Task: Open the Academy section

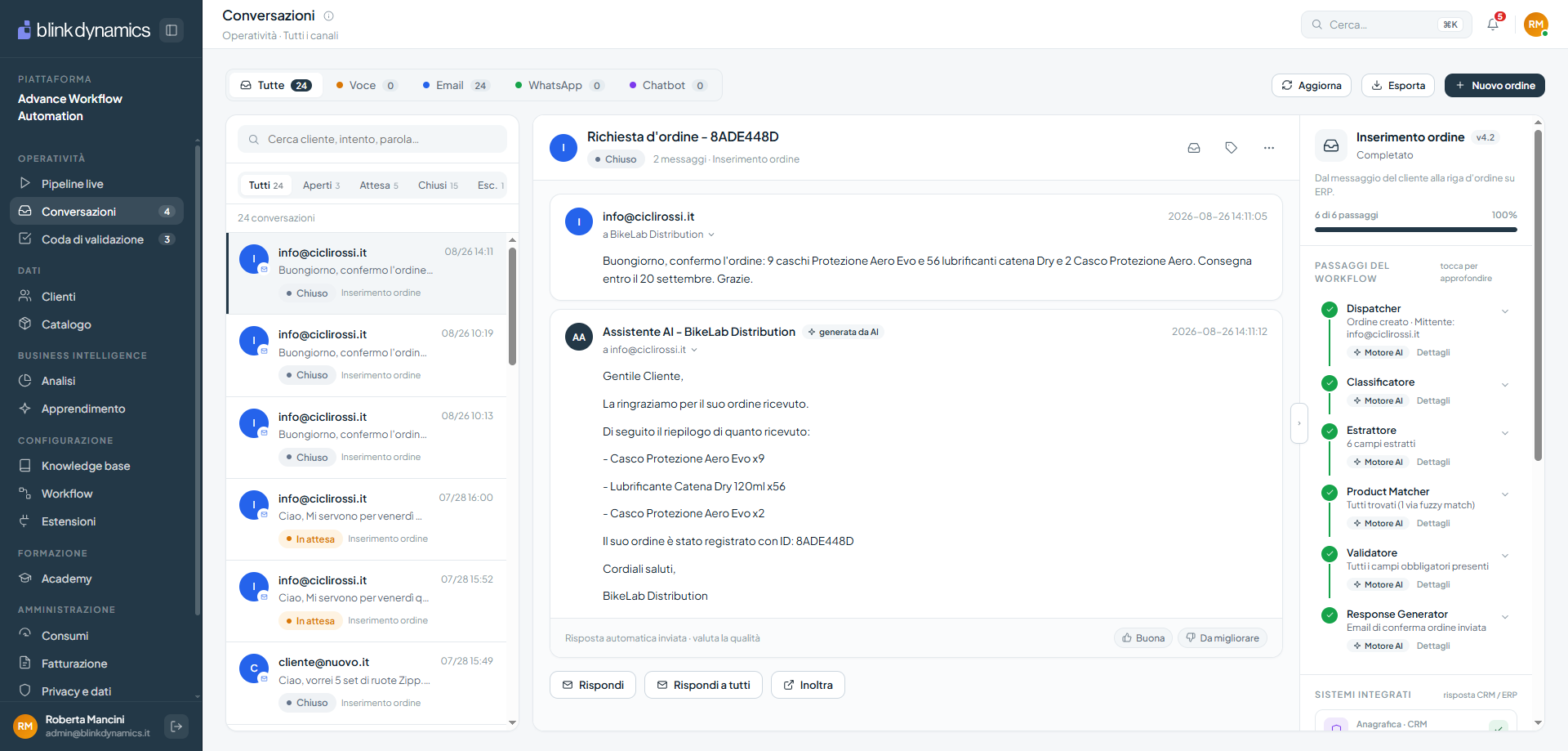Action: (x=96, y=579)
